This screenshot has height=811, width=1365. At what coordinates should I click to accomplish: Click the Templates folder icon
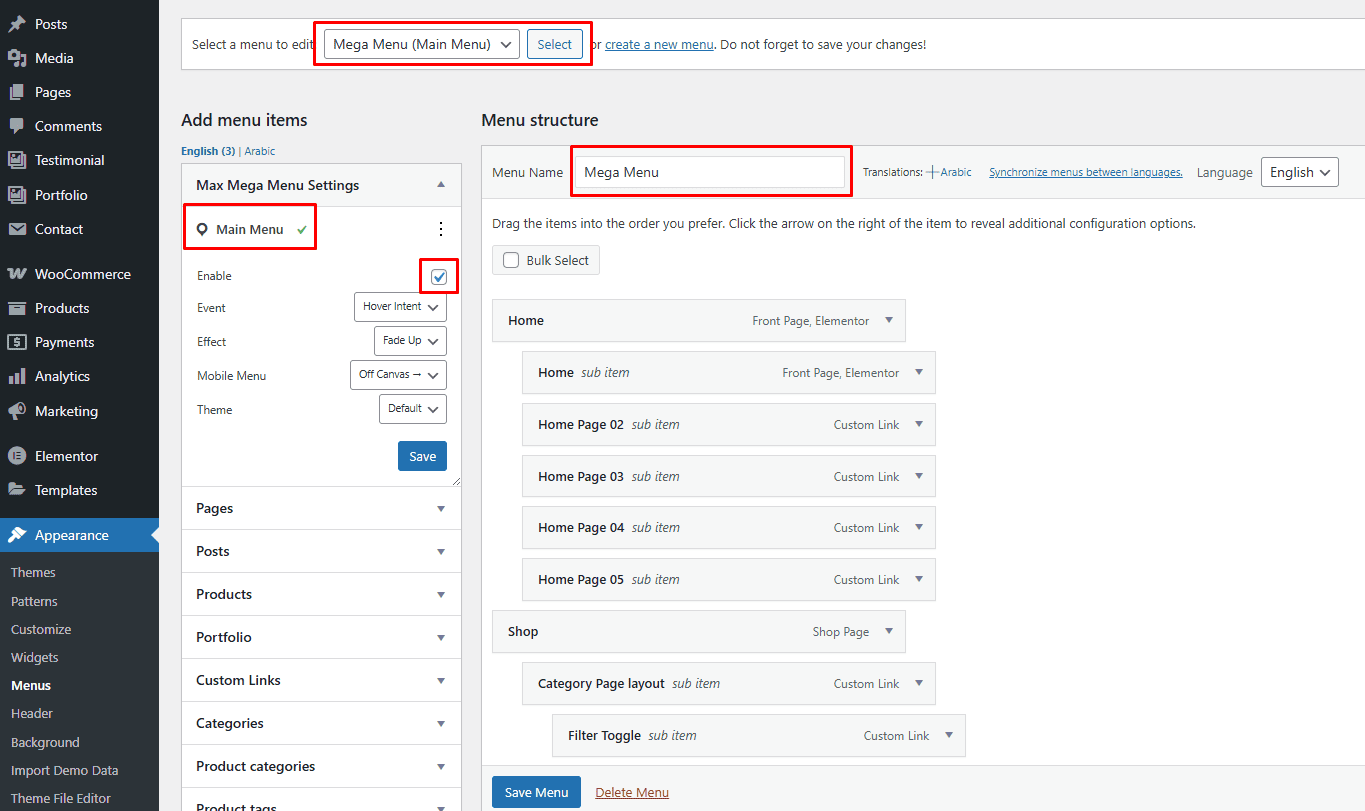[x=17, y=490]
